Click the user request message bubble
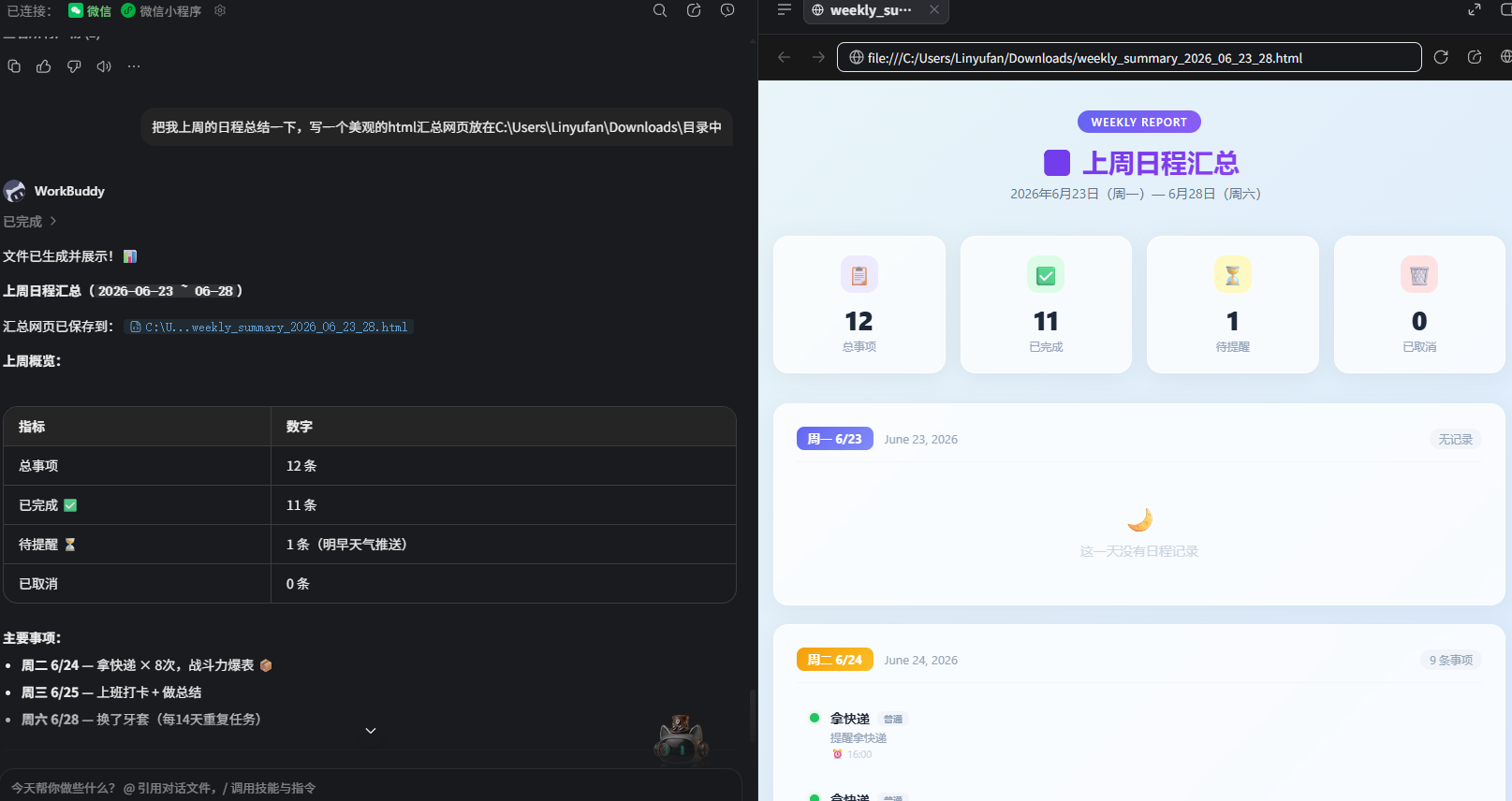The height and width of the screenshot is (801, 1512). click(436, 127)
